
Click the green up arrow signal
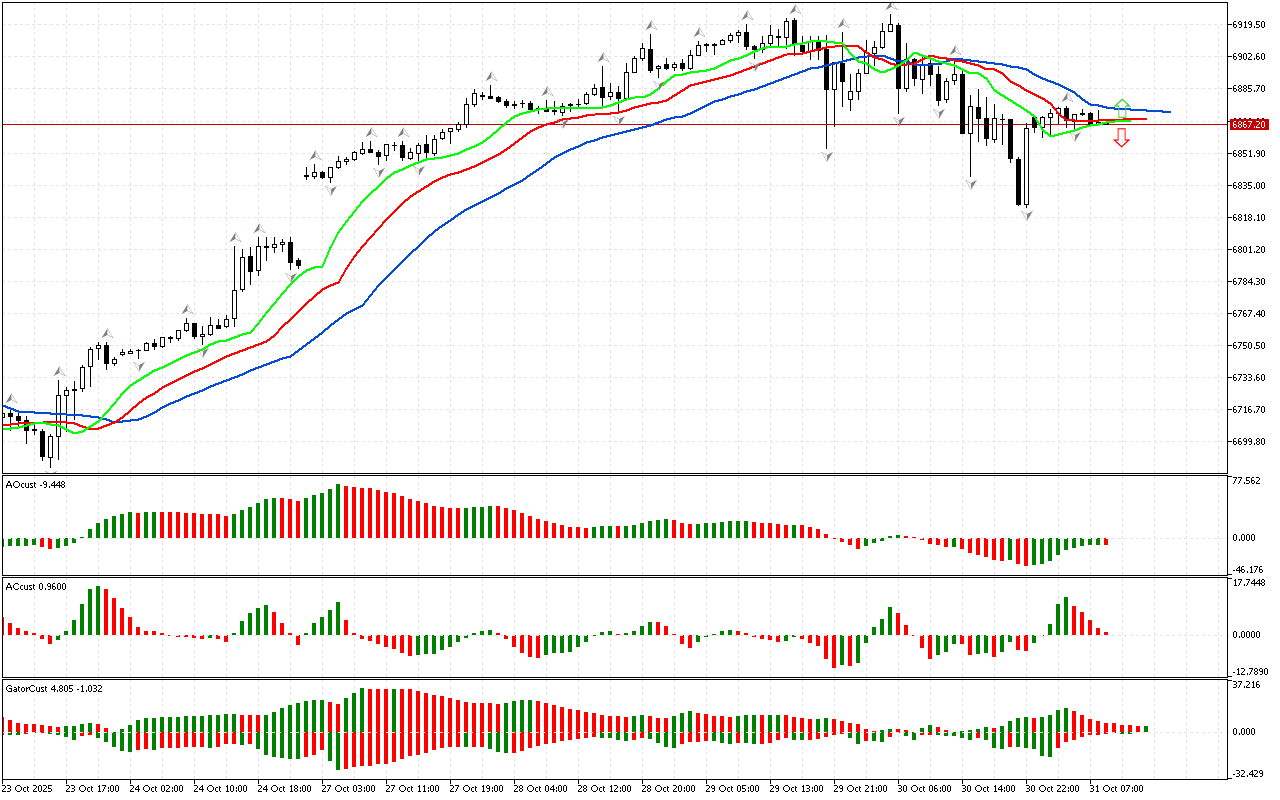1123,105
